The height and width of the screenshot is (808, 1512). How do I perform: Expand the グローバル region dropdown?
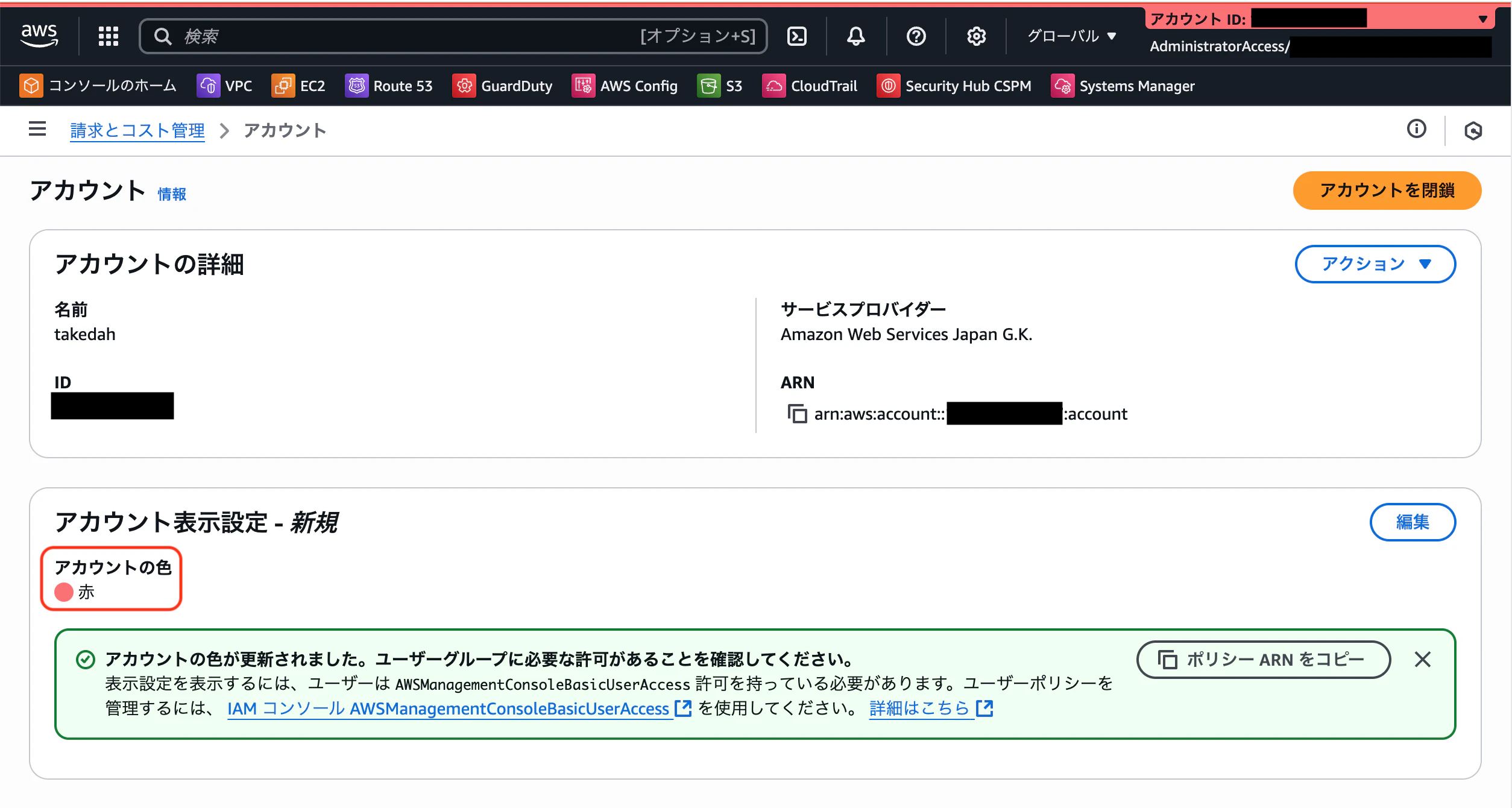[x=1072, y=36]
